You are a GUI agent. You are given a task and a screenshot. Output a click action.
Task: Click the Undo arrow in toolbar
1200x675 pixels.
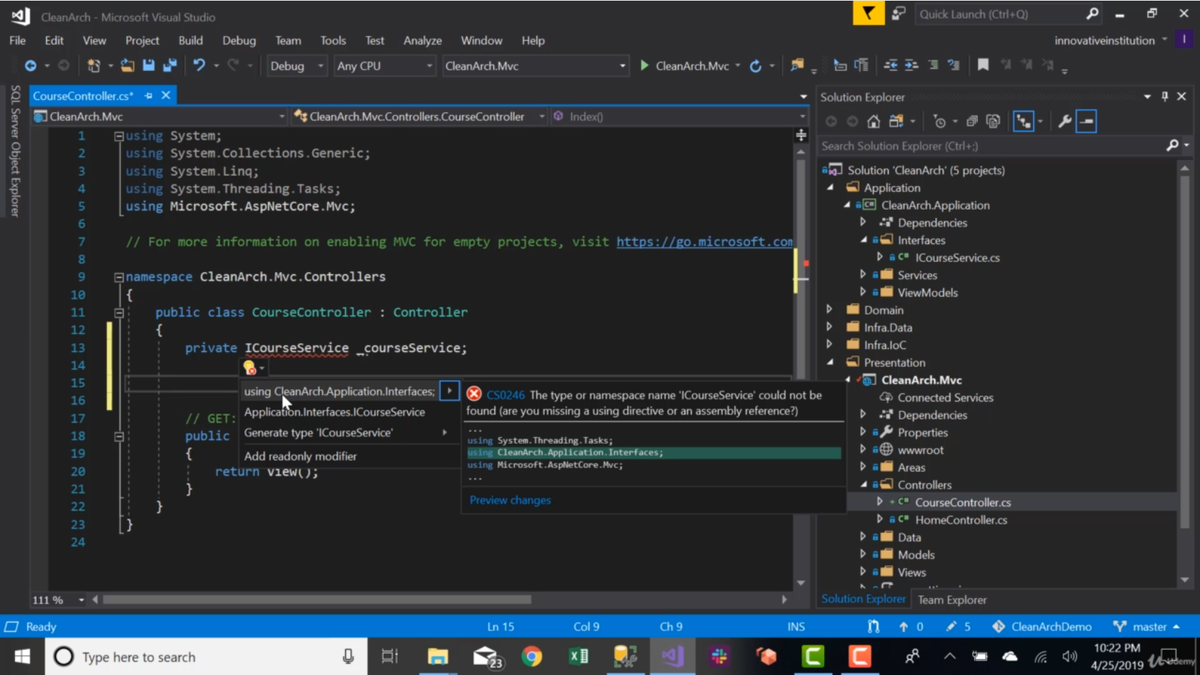[x=199, y=66]
